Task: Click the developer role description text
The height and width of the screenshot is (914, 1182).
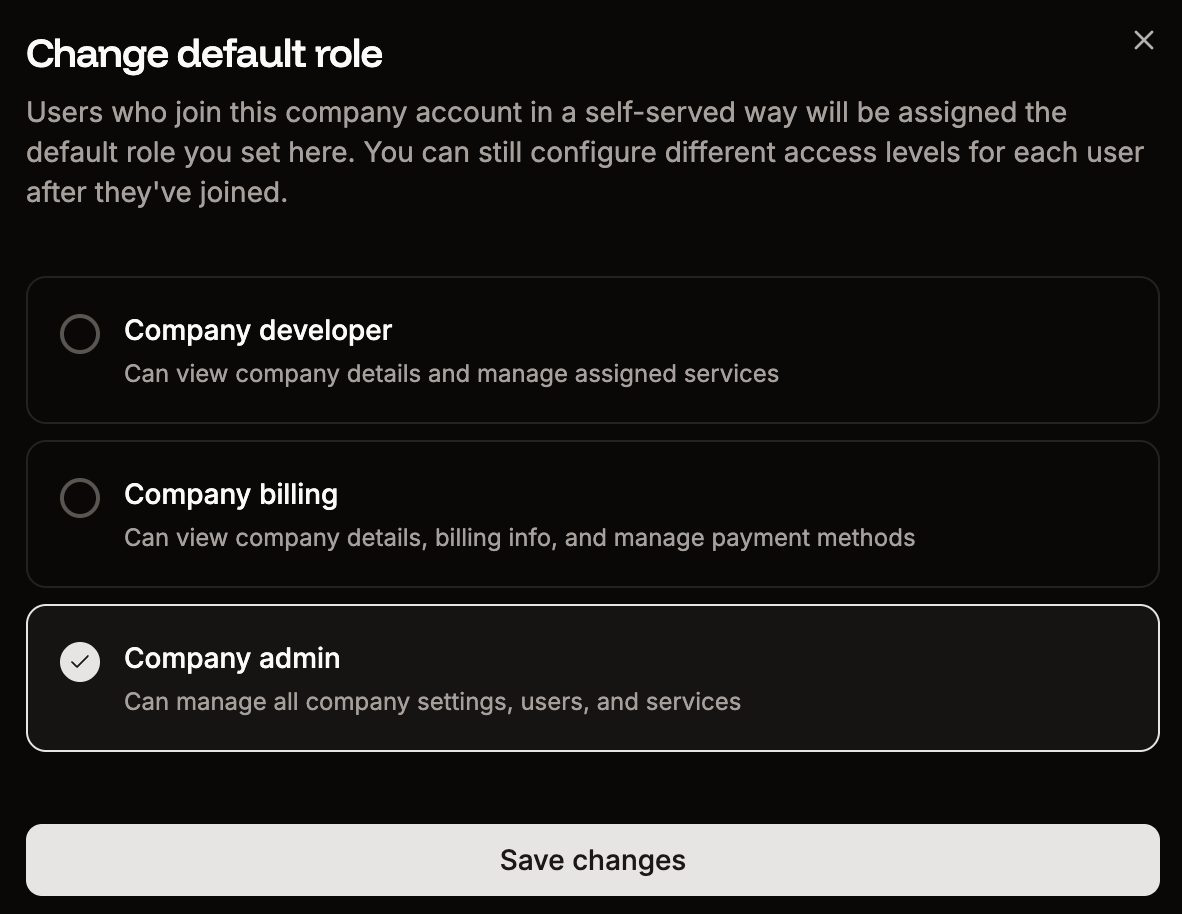Action: click(x=450, y=373)
